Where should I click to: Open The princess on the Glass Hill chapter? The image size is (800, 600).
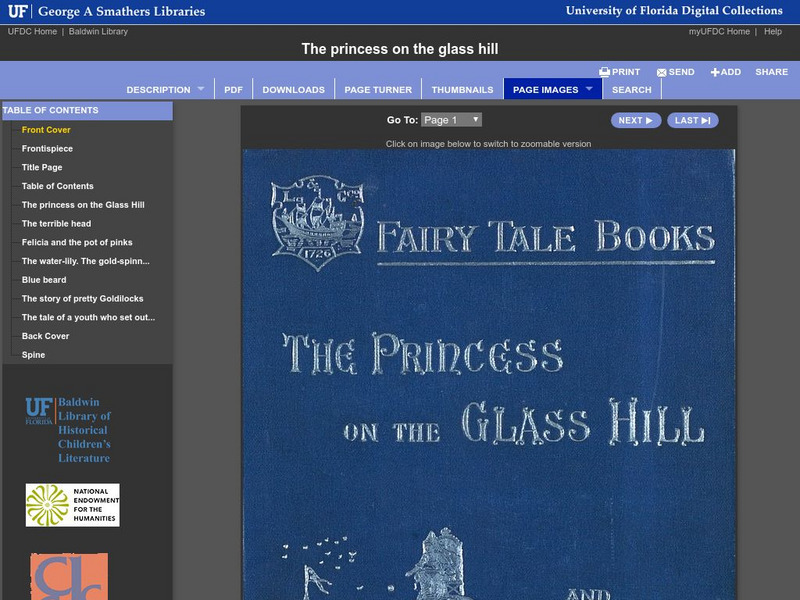[83, 205]
